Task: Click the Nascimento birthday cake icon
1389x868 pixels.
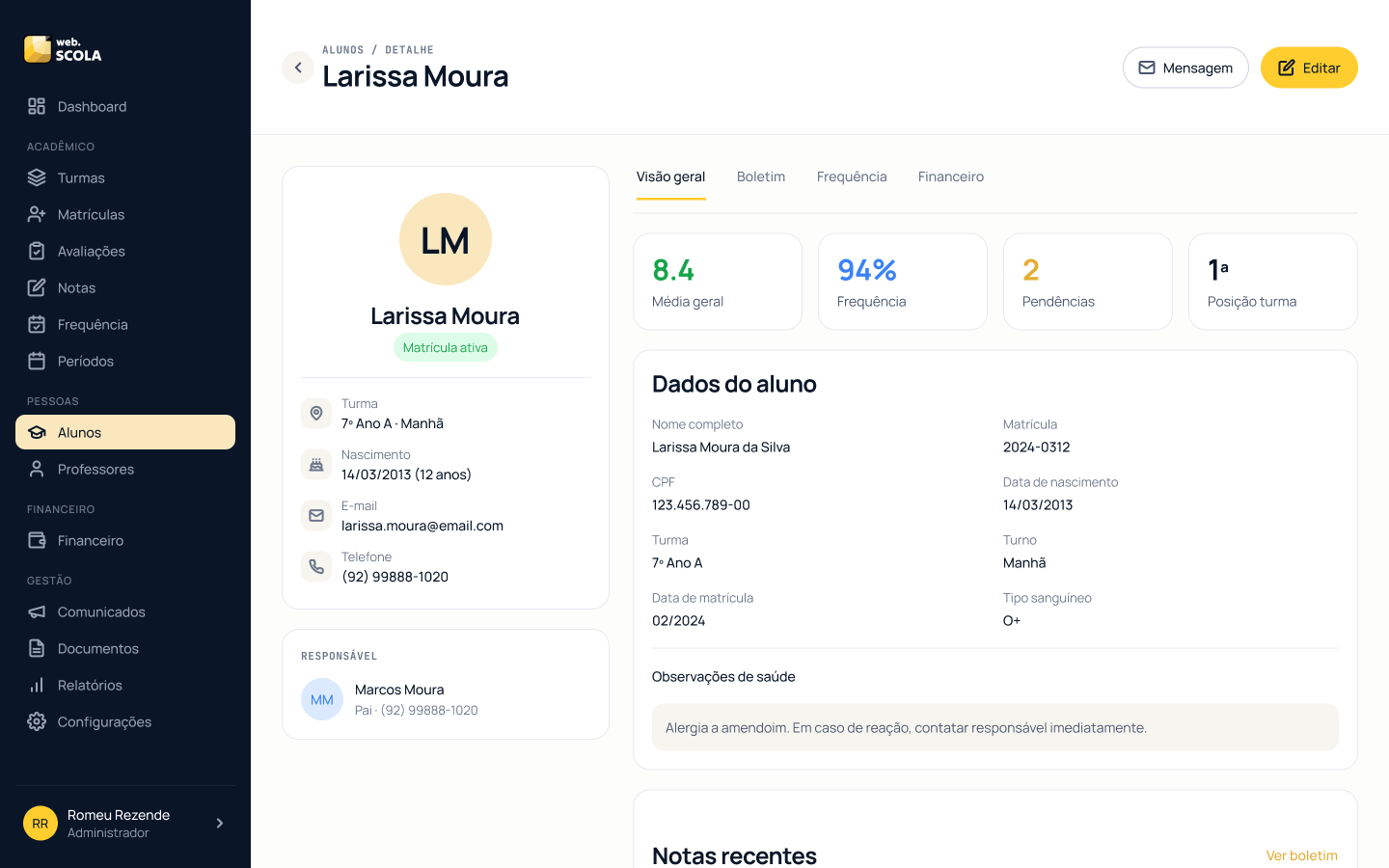Action: point(316,465)
